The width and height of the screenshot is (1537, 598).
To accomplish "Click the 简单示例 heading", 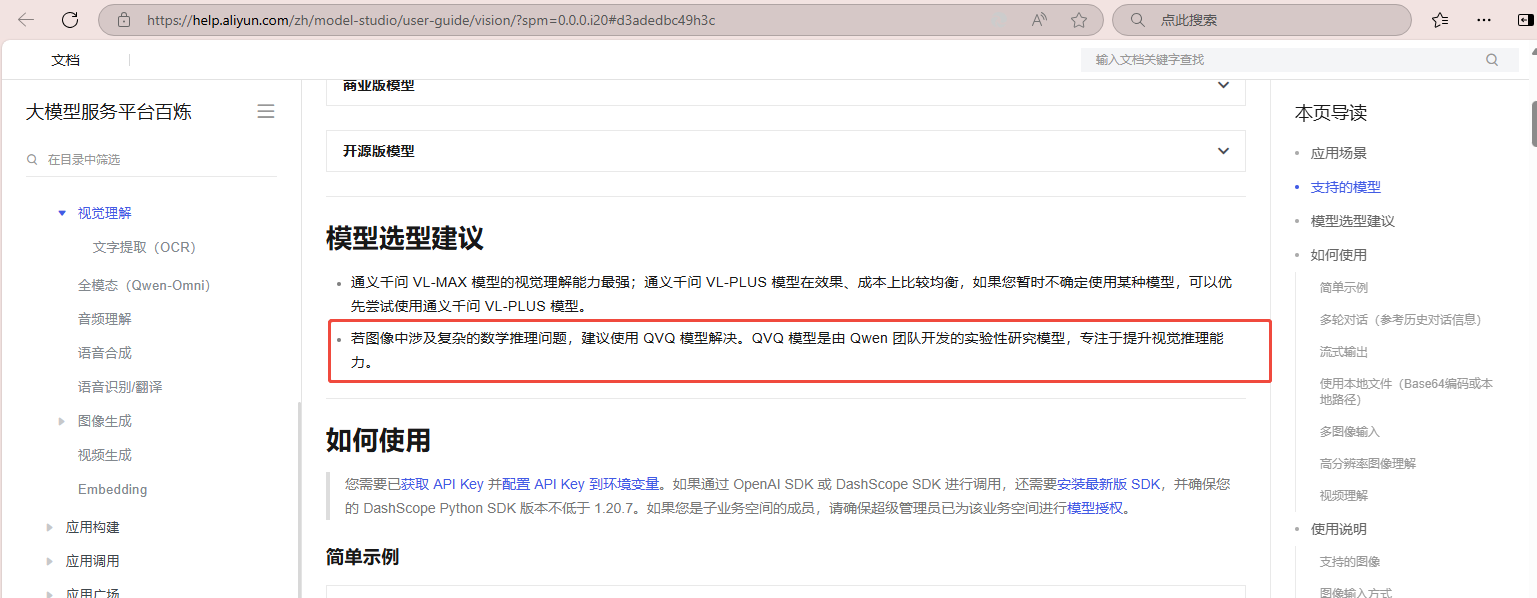I will tap(363, 557).
